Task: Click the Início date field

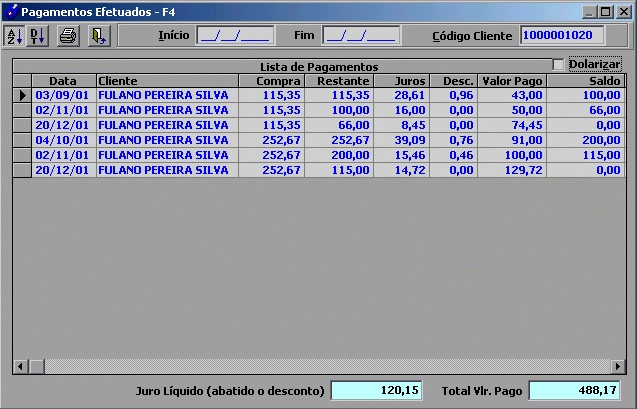Action: 234,36
